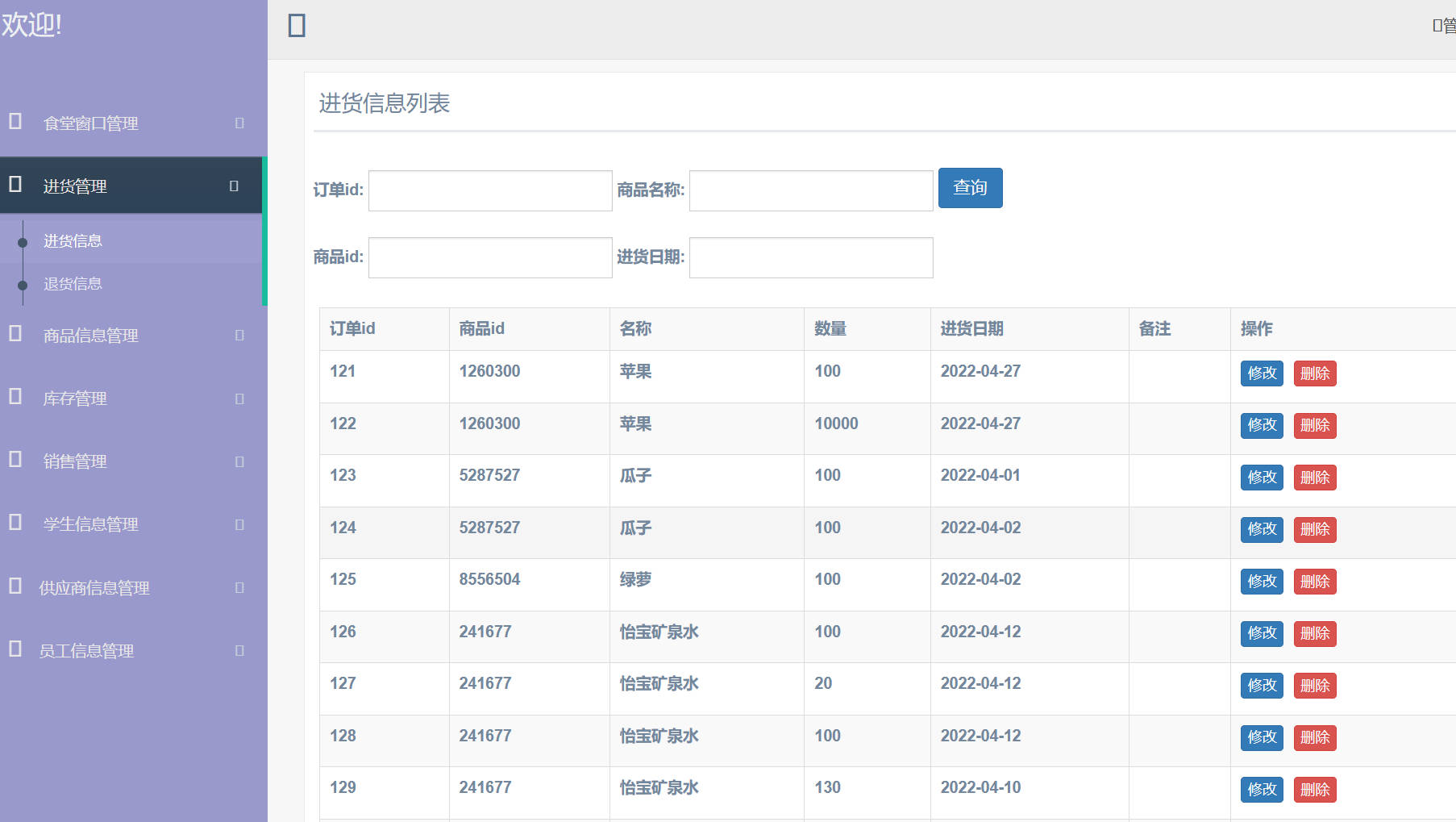
Task: Click the 进货管理 sidebar icon
Action: click(13, 185)
